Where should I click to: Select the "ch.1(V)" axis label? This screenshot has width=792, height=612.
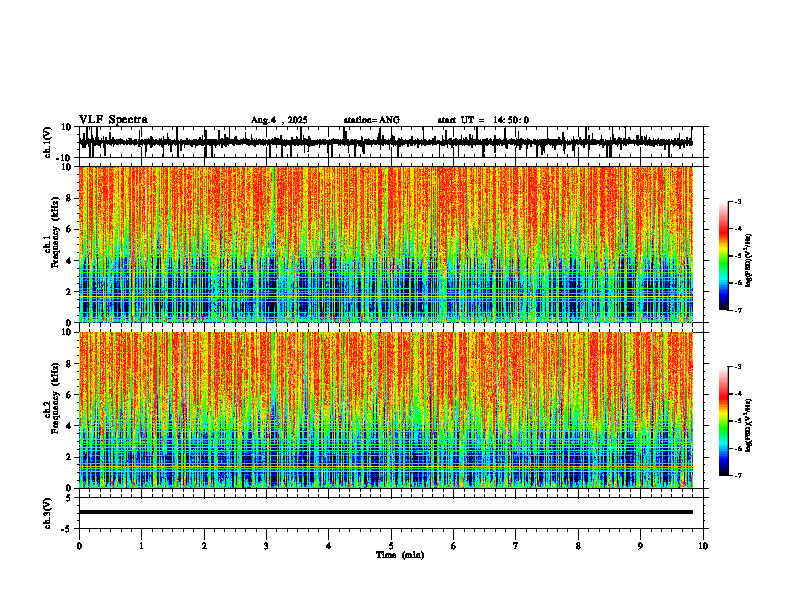48,142
